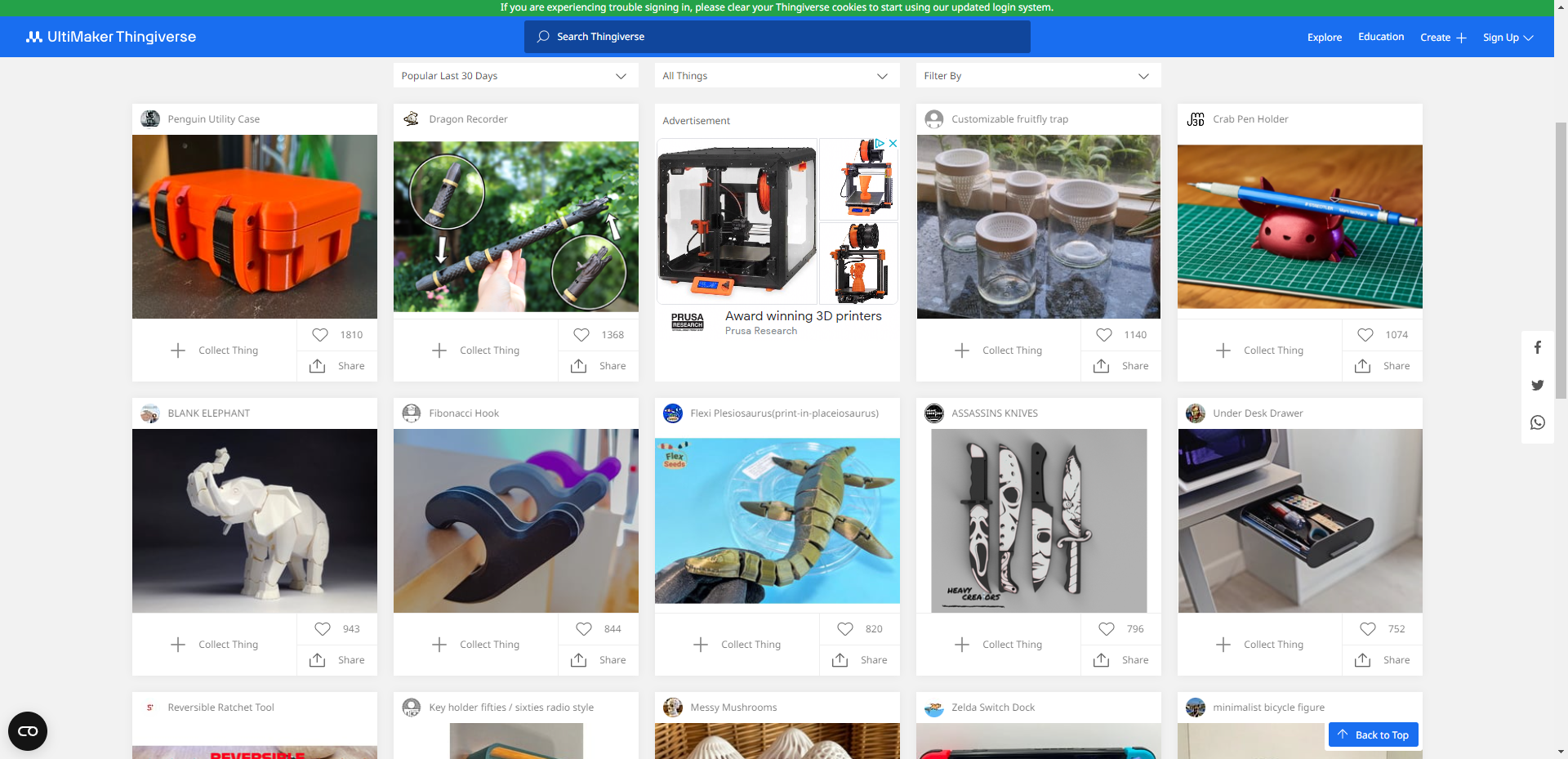Heart the Crab Pen Holder thing
1568x759 pixels.
[1365, 335]
